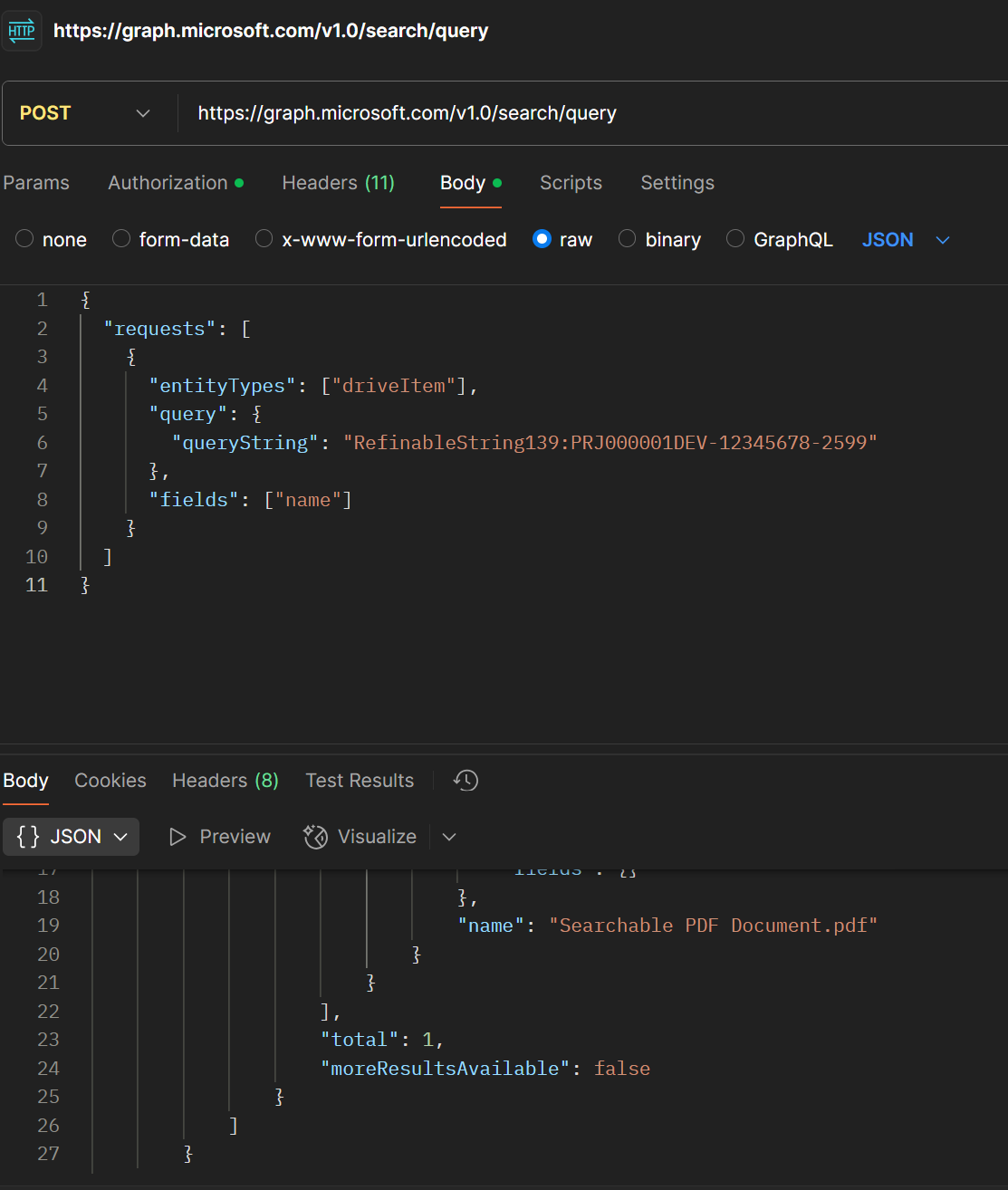Click the "name" key on response line 19
The height and width of the screenshot is (1190, 1008).
491,926
